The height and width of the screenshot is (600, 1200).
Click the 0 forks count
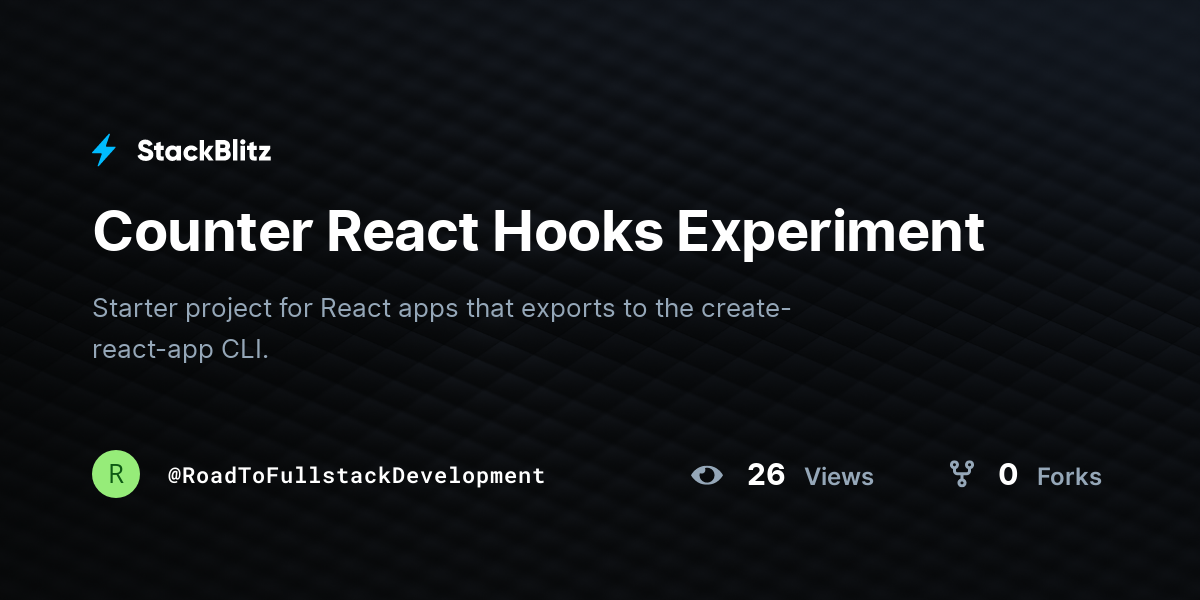[x=1008, y=475]
